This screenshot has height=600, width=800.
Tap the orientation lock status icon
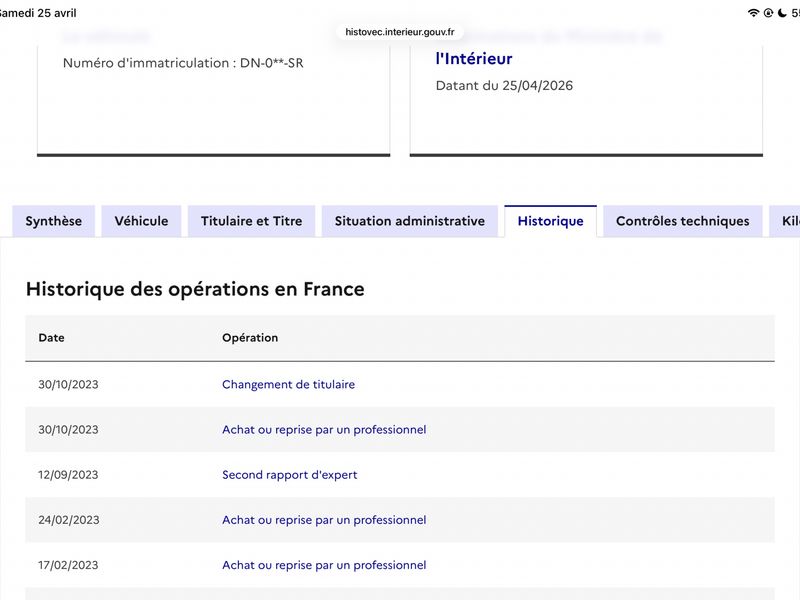click(x=768, y=13)
